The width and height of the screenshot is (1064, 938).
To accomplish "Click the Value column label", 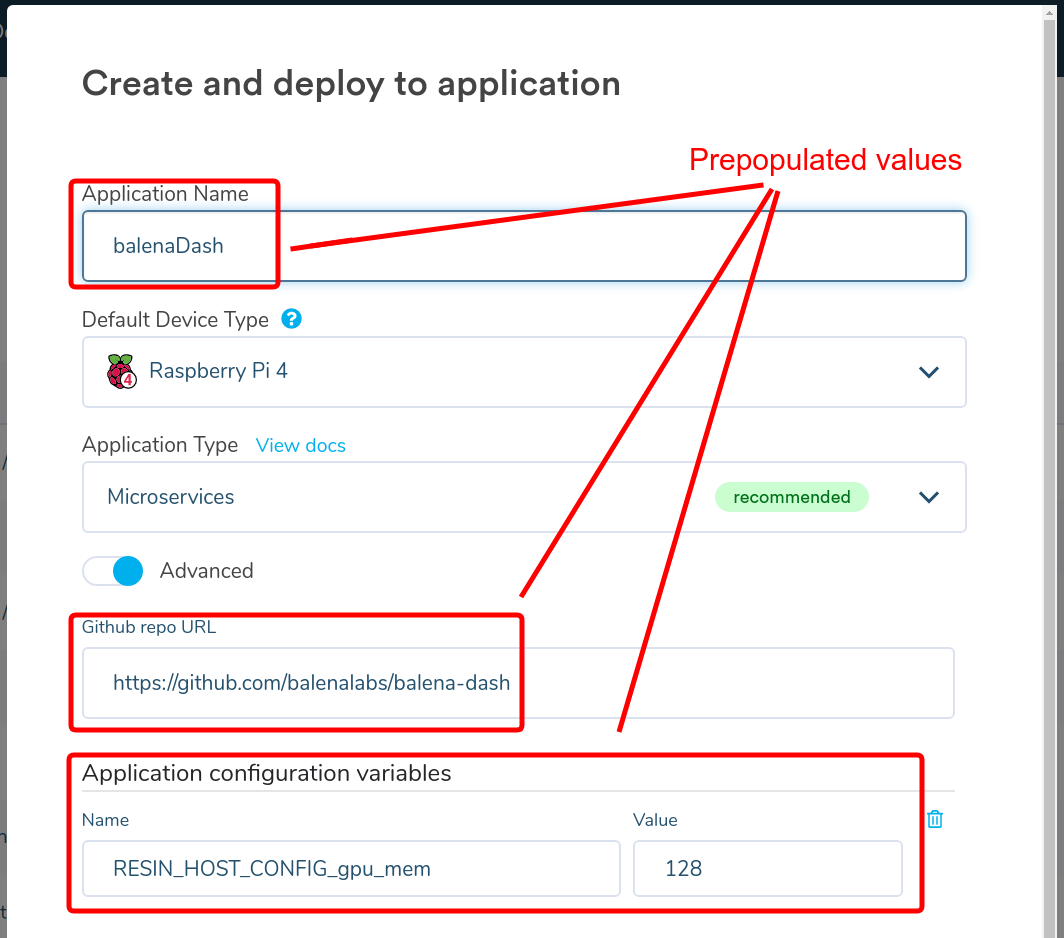I will coord(656,820).
